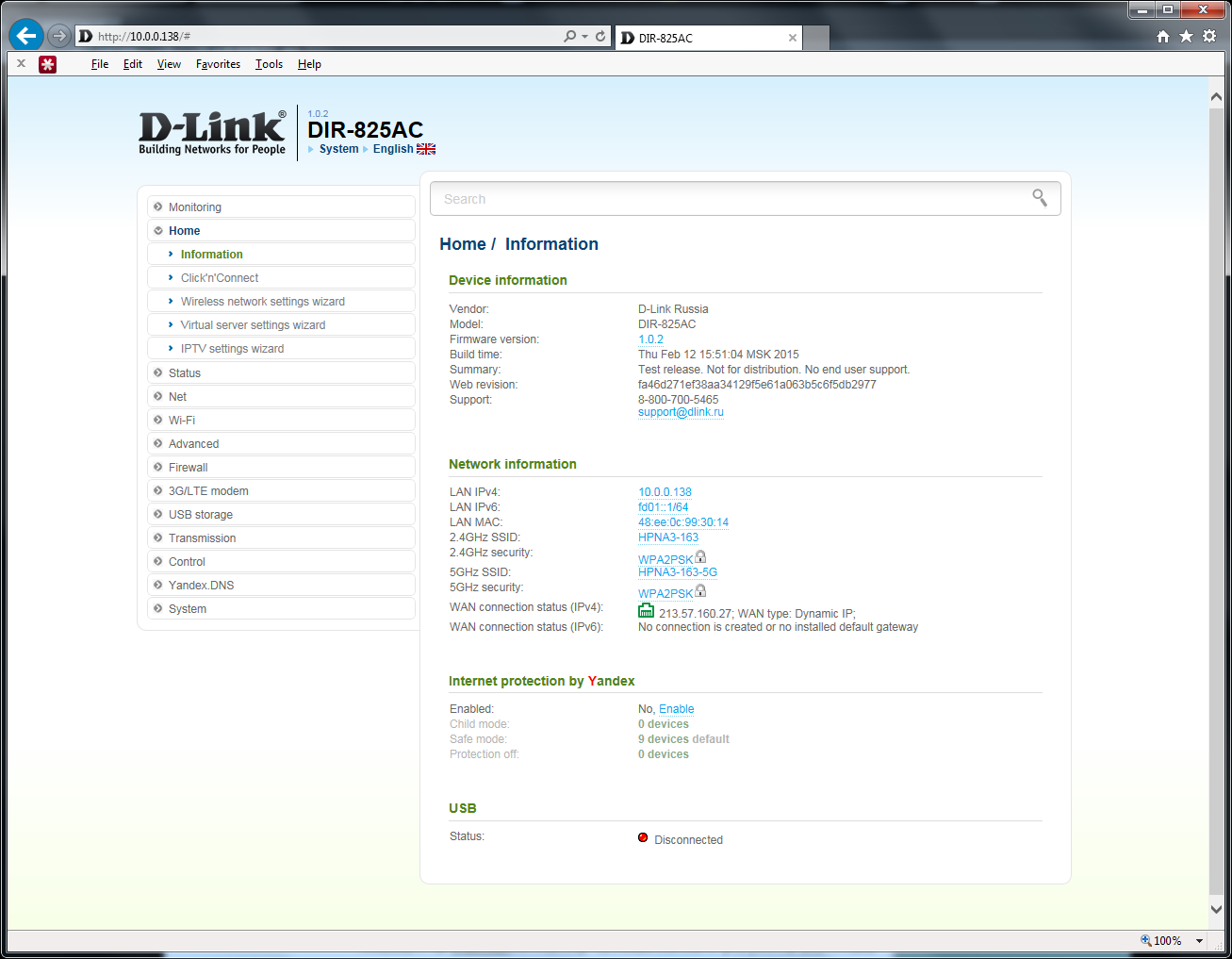Click the browser back arrow button
This screenshot has width=1232, height=959.
click(x=26, y=36)
